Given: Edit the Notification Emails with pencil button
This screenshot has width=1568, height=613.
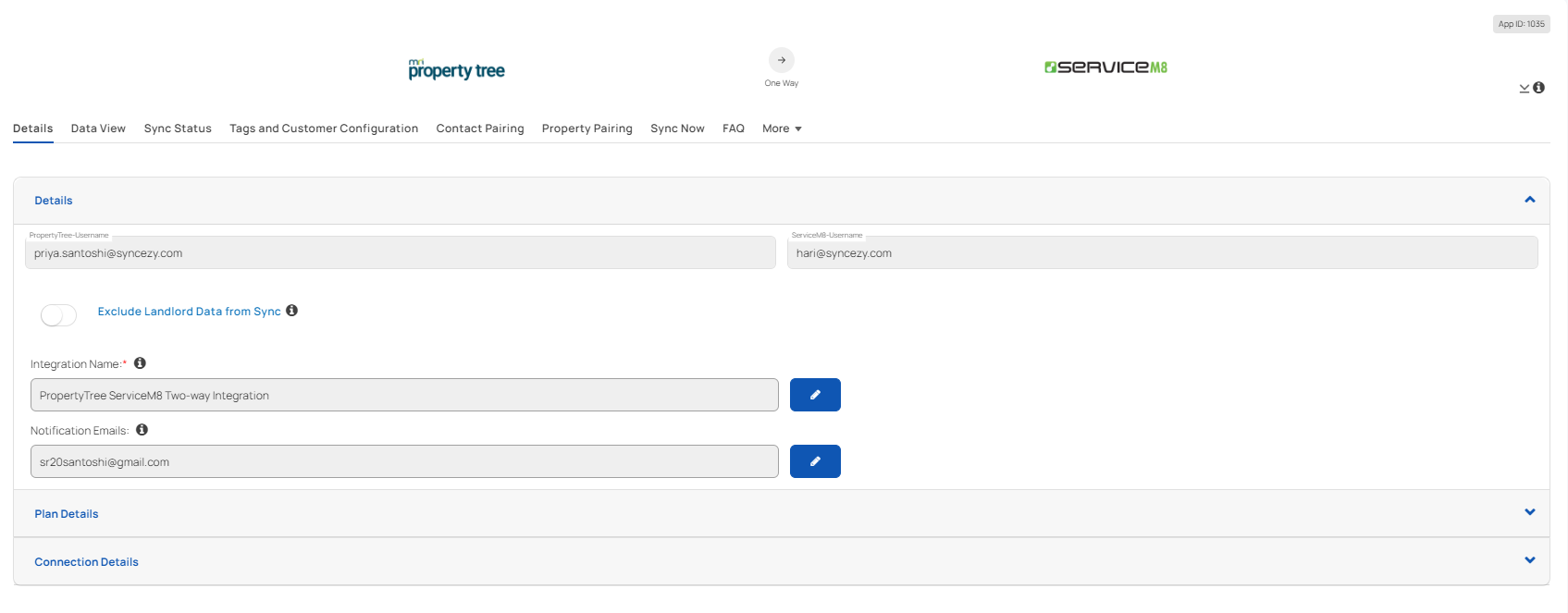Looking at the screenshot, I should point(815,461).
